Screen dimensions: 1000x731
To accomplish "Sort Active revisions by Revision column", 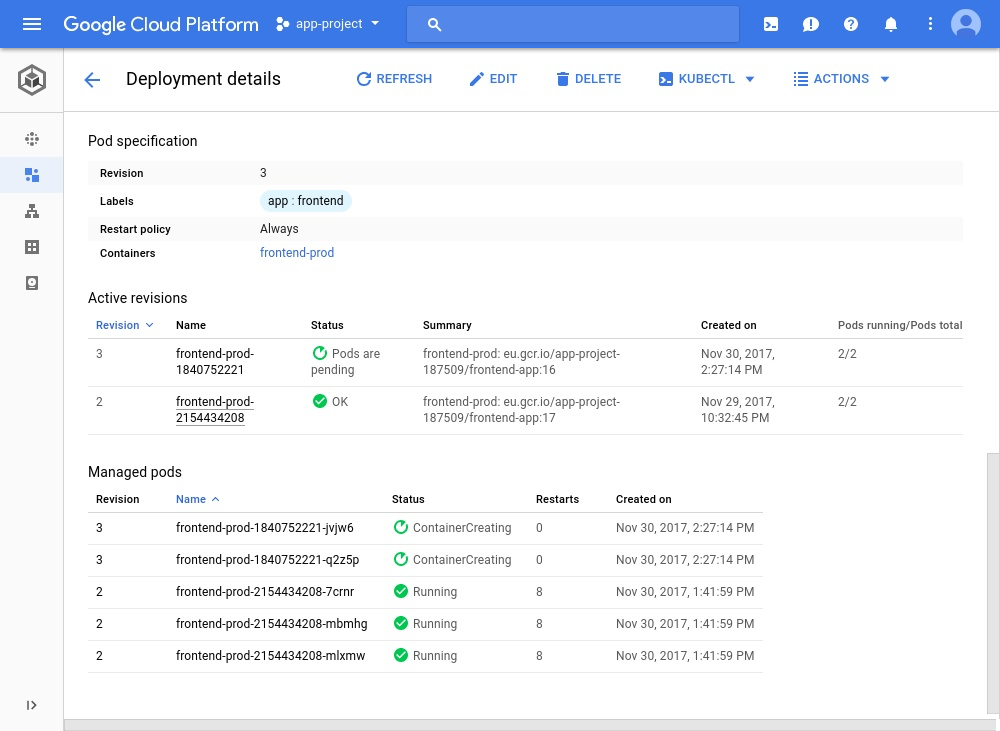I will tap(124, 325).
